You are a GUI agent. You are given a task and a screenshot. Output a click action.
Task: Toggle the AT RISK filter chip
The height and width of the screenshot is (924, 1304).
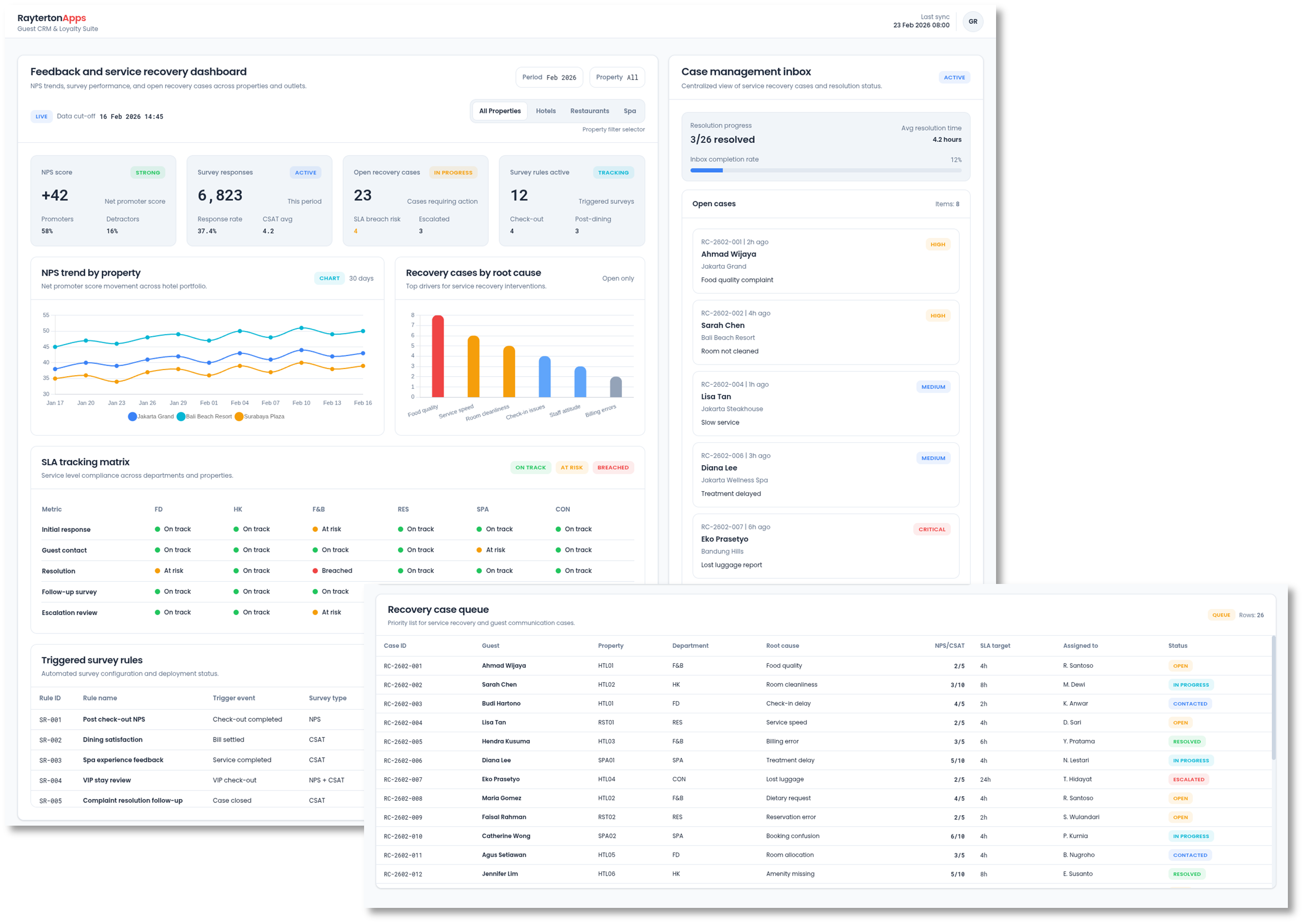571,467
